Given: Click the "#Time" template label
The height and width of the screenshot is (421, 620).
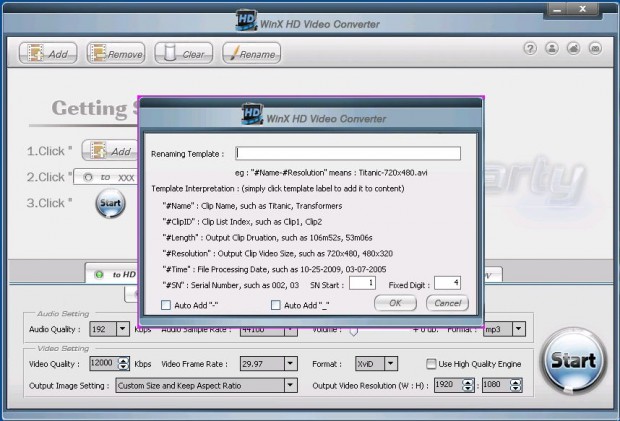Looking at the screenshot, I should [177, 269].
